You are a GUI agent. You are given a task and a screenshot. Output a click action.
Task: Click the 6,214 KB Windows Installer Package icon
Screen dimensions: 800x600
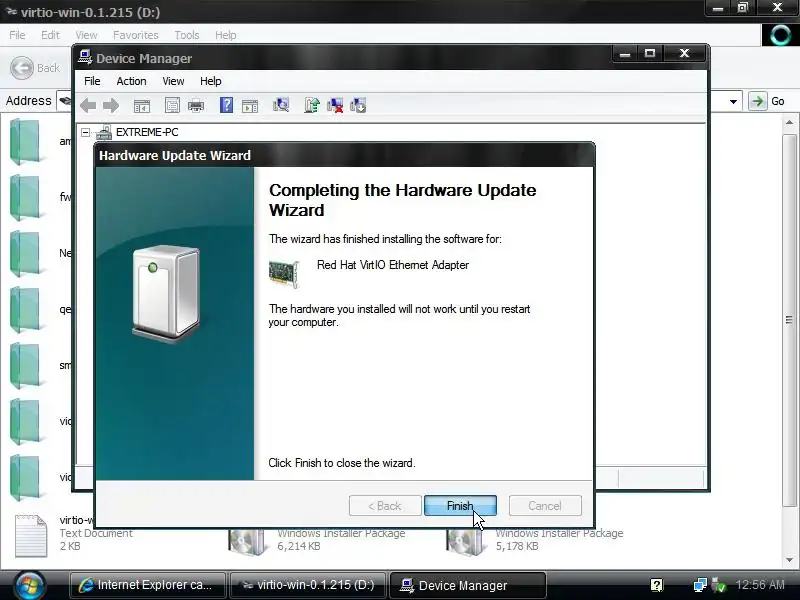point(247,542)
